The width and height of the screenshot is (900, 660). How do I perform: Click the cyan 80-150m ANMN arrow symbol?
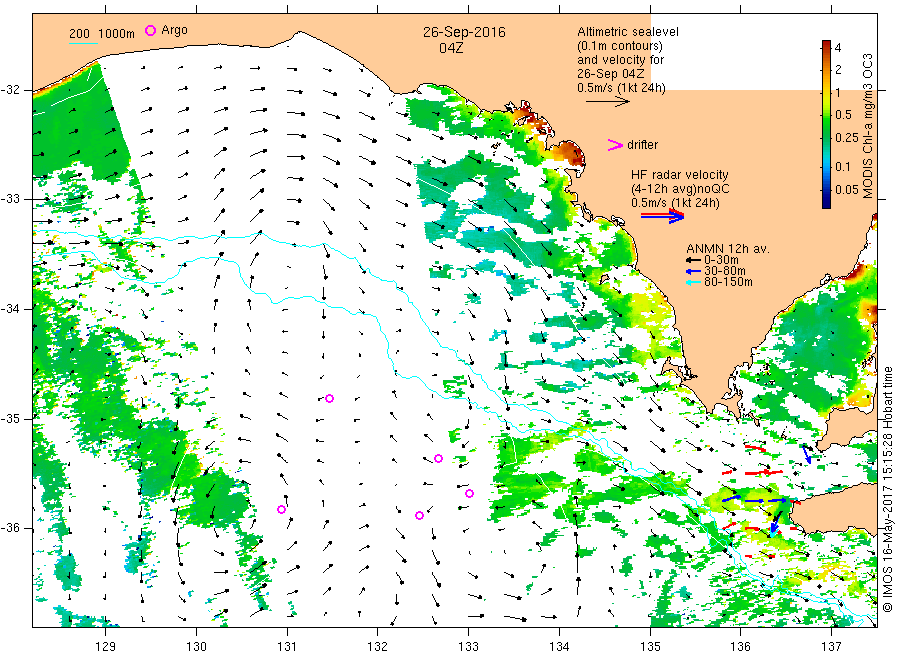693,282
